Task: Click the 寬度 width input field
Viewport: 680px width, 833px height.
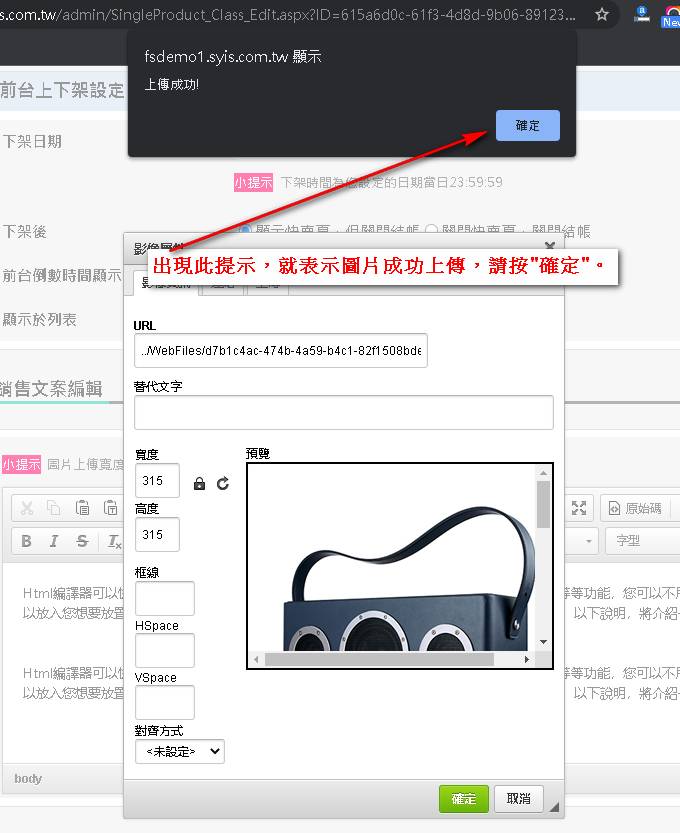Action: click(157, 481)
